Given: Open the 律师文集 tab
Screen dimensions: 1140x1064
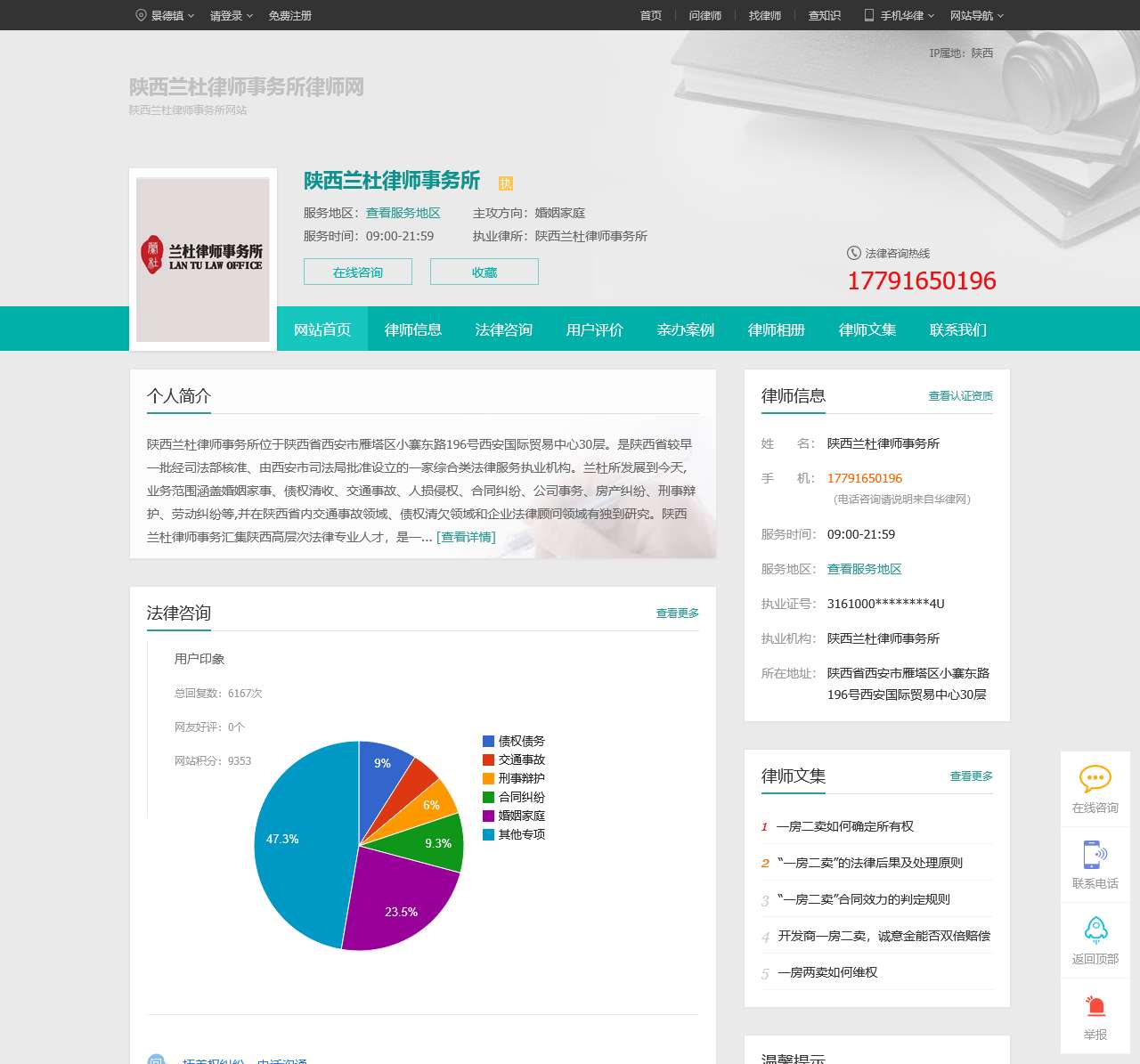Looking at the screenshot, I should (867, 329).
